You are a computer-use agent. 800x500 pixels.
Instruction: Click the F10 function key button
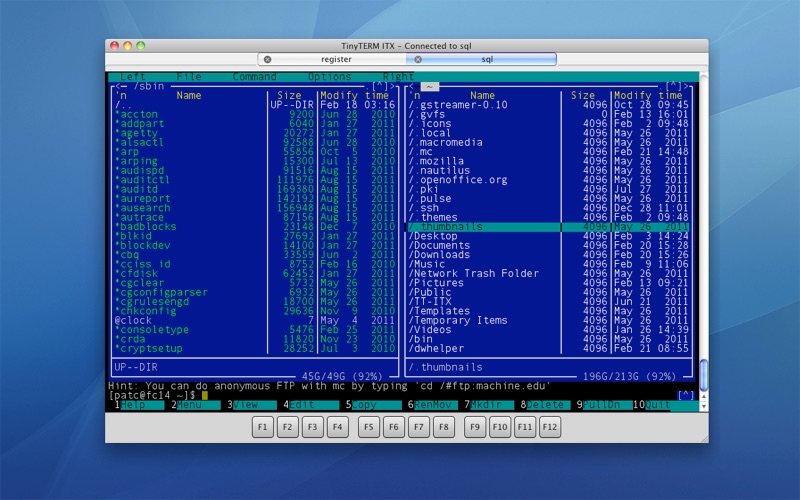pos(499,427)
